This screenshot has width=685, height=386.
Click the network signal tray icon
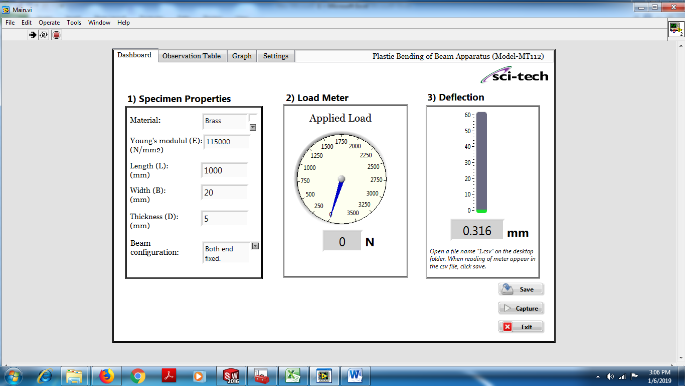(623, 376)
